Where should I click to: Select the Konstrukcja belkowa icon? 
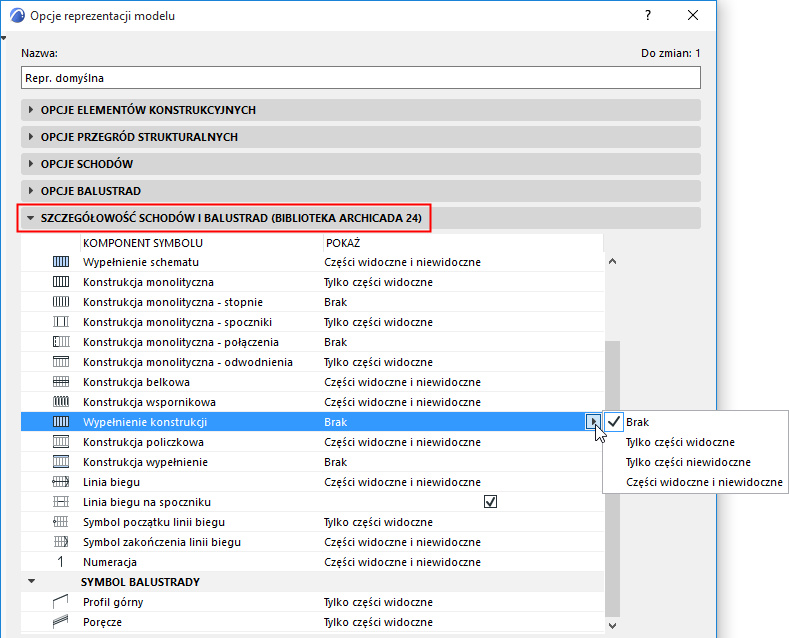pos(61,382)
